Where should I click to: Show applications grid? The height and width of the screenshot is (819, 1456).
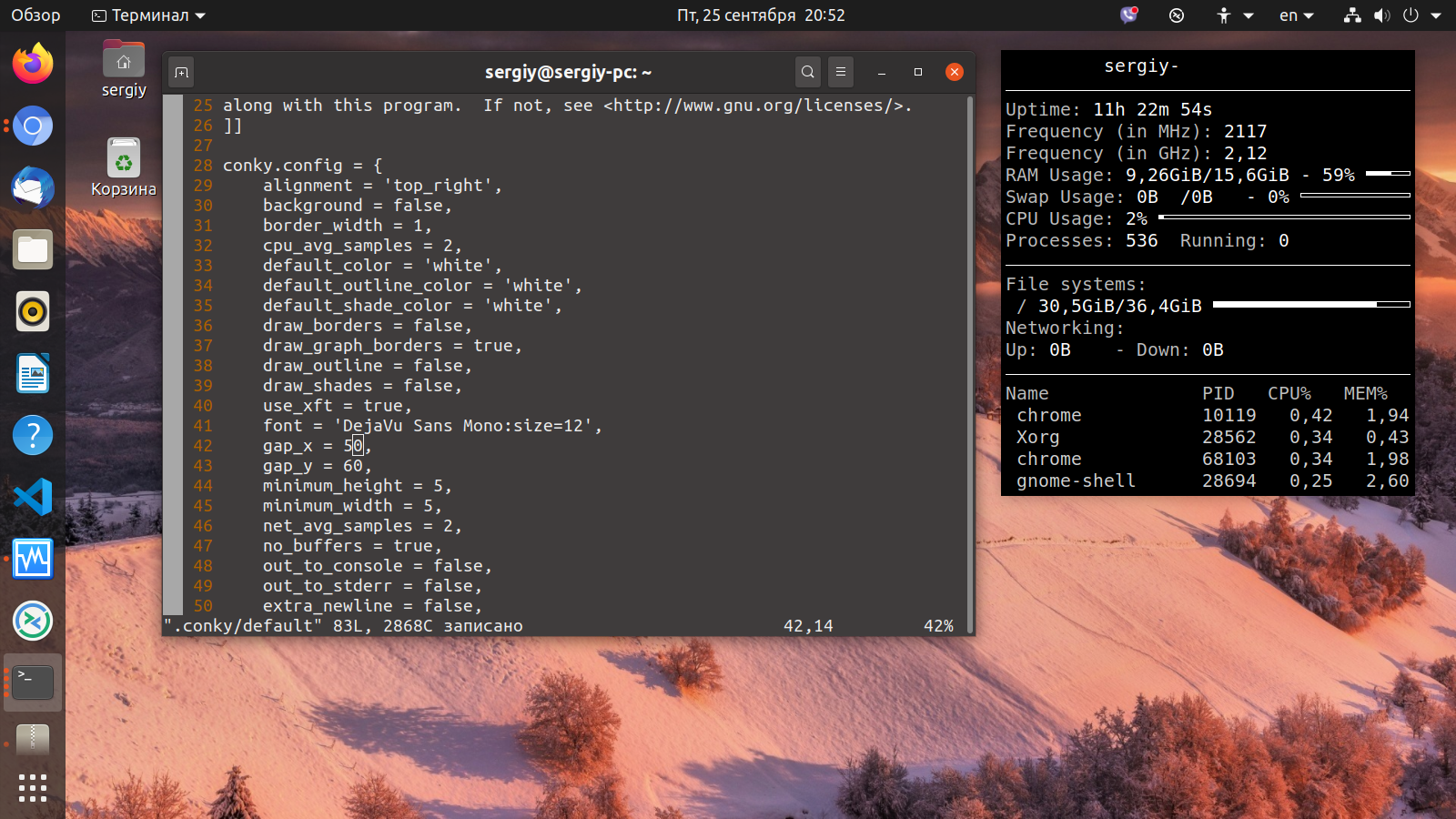click(33, 788)
